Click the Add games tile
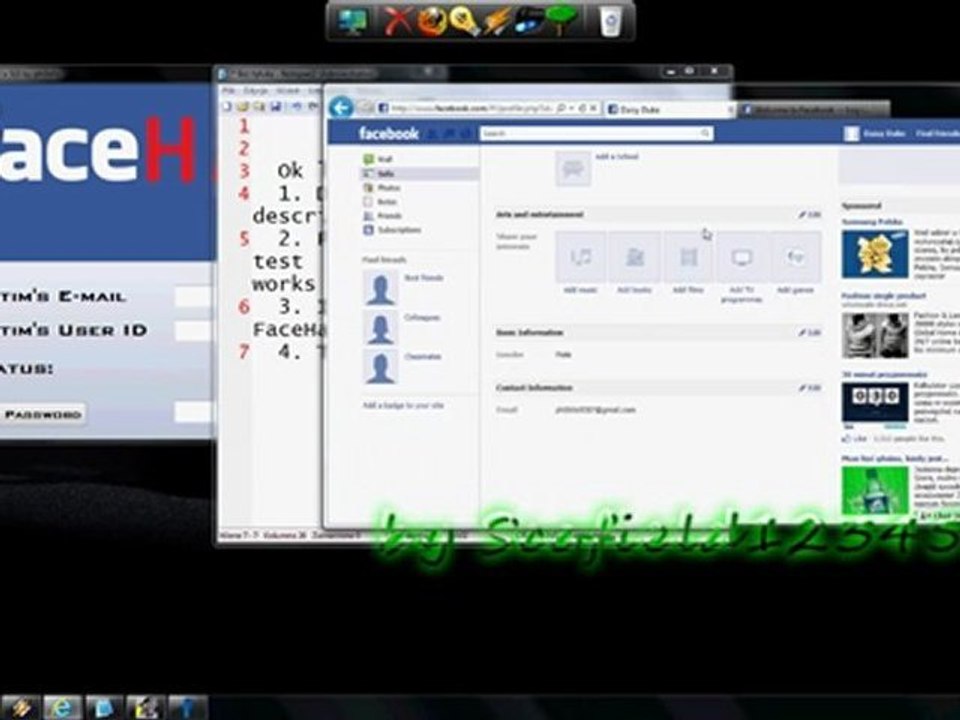Image resolution: width=960 pixels, height=720 pixels. (795, 257)
